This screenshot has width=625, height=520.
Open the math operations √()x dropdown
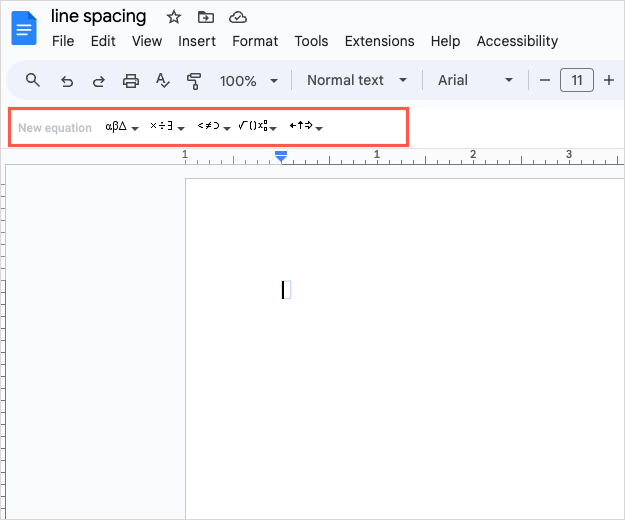257,127
